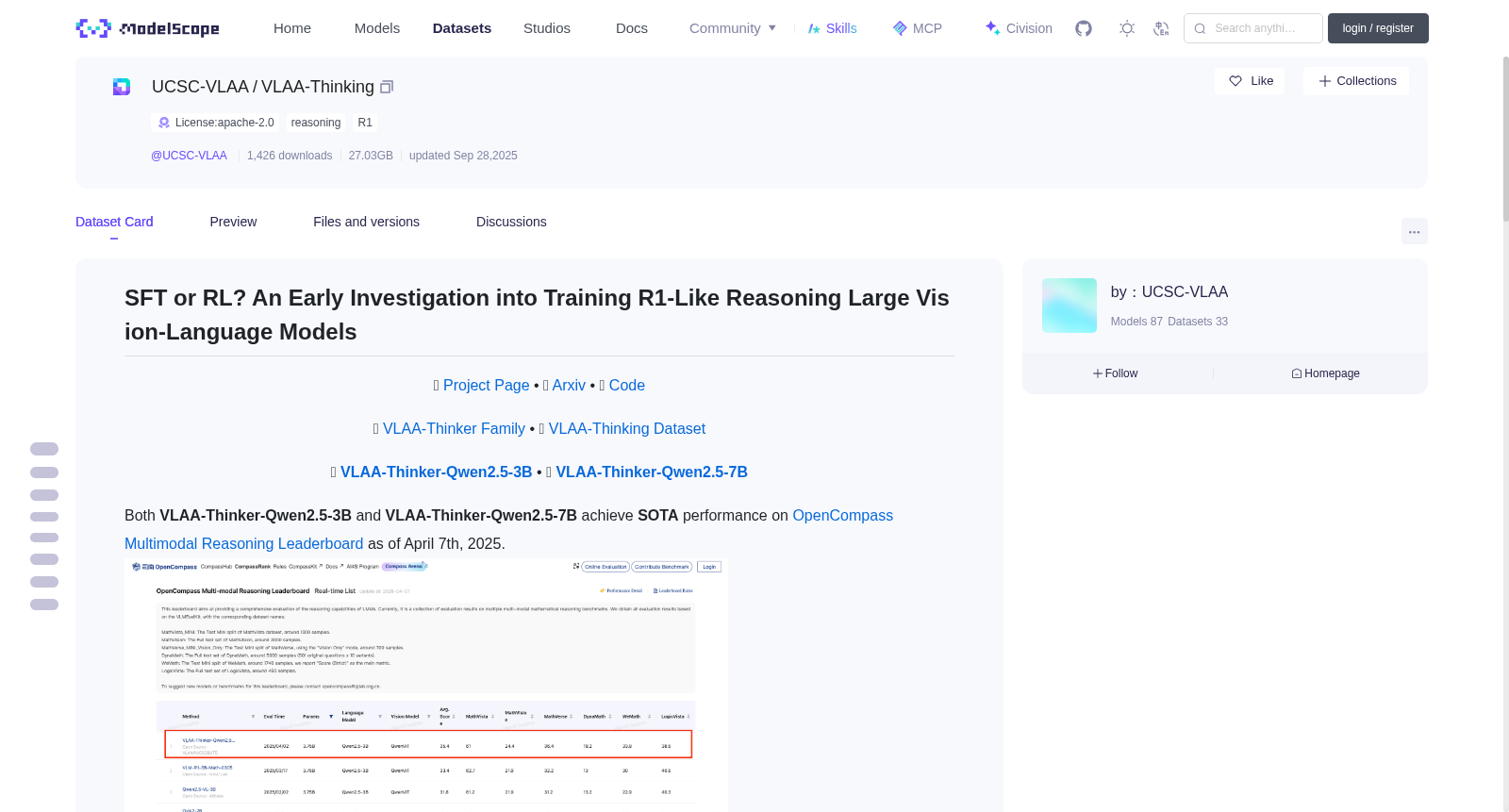
Task: Click the sparkle icon beside Civision
Action: point(992,28)
